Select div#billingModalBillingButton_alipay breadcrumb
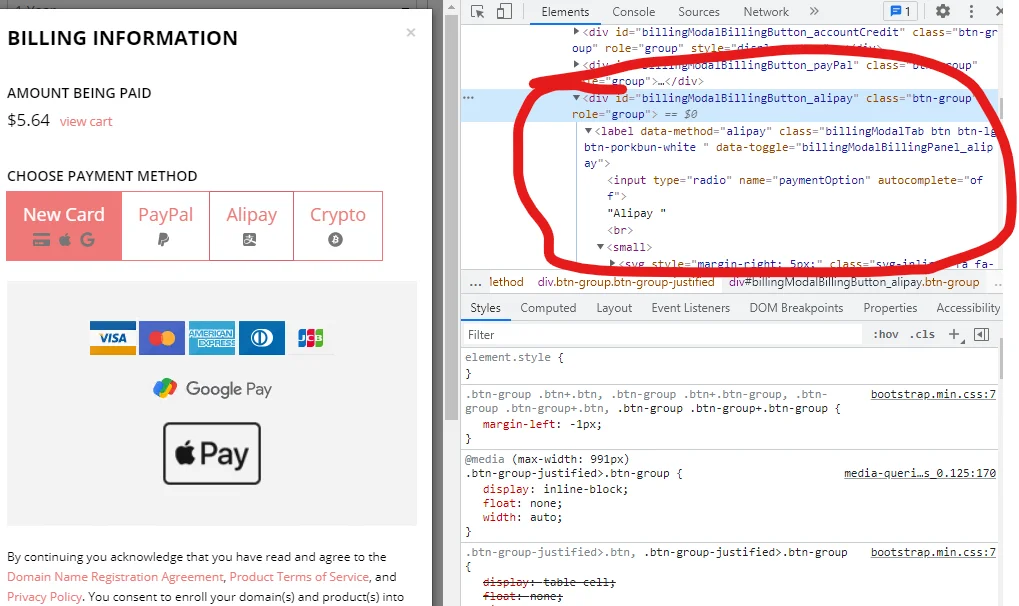Image resolution: width=1019 pixels, height=606 pixels. pos(854,282)
